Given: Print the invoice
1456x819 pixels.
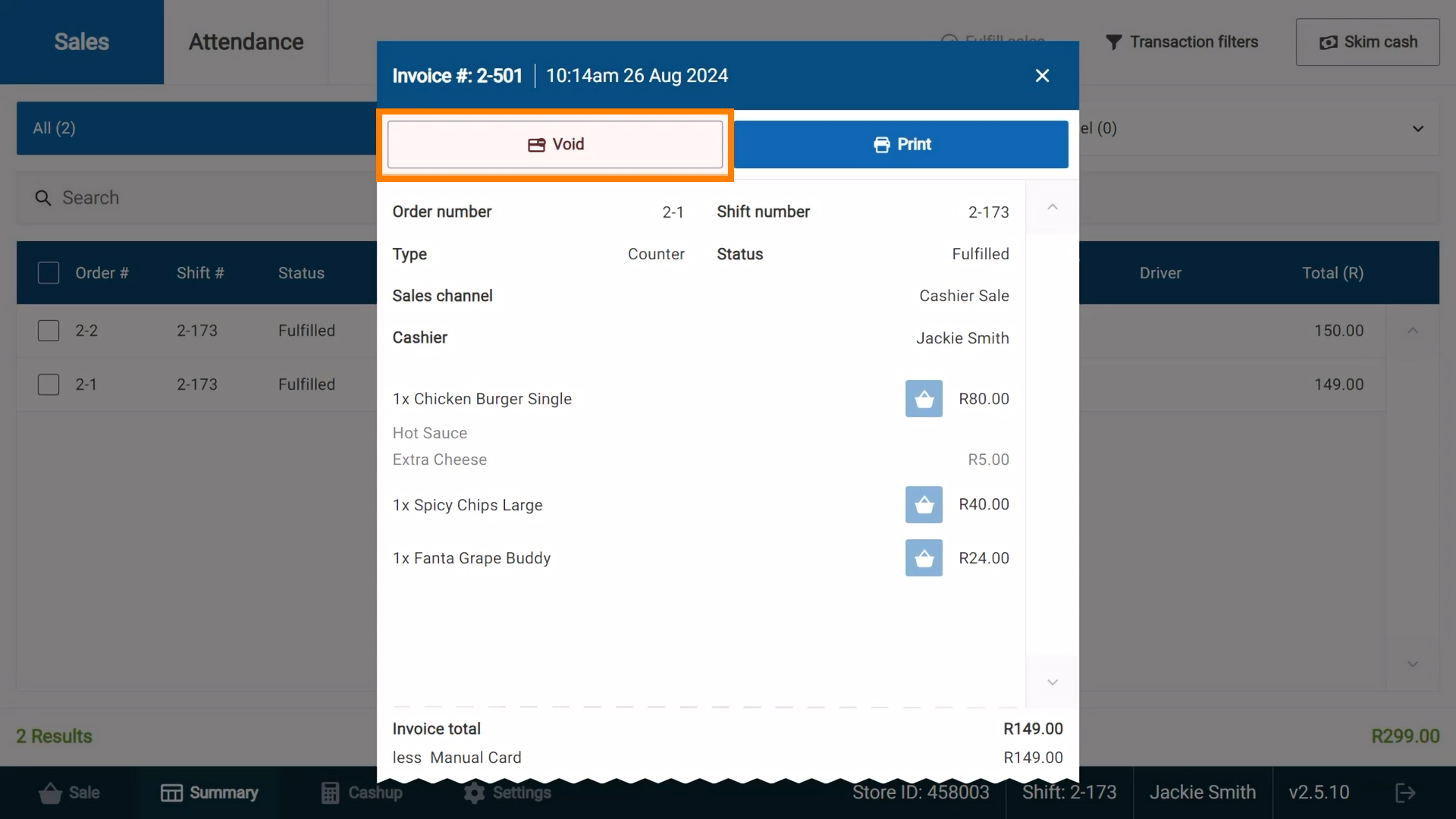Looking at the screenshot, I should pyautogui.click(x=901, y=145).
